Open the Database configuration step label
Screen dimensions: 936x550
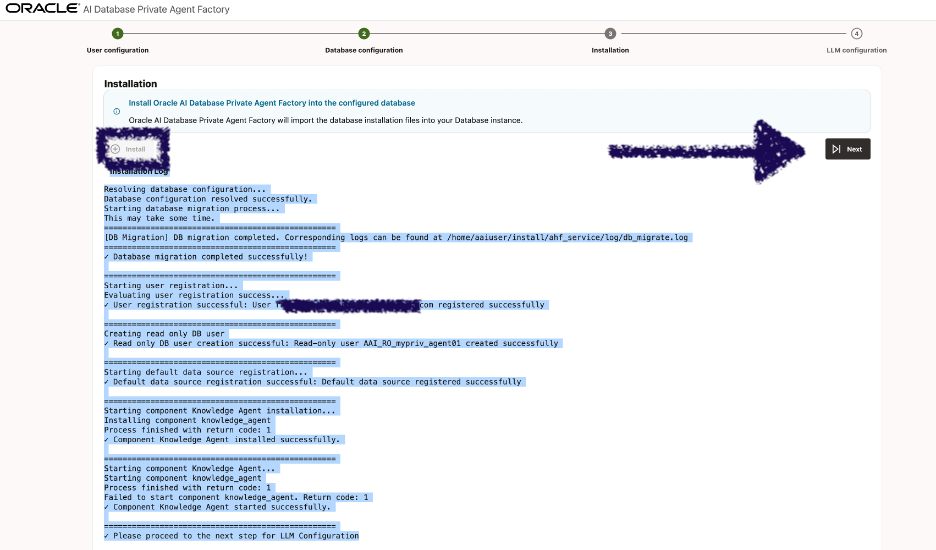pyautogui.click(x=364, y=50)
